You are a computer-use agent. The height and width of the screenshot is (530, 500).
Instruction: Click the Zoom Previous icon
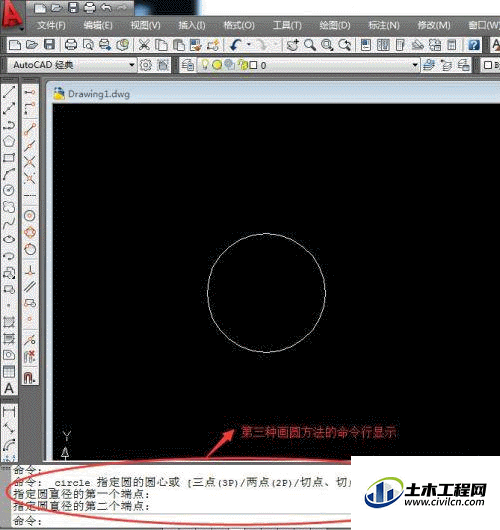344,45
